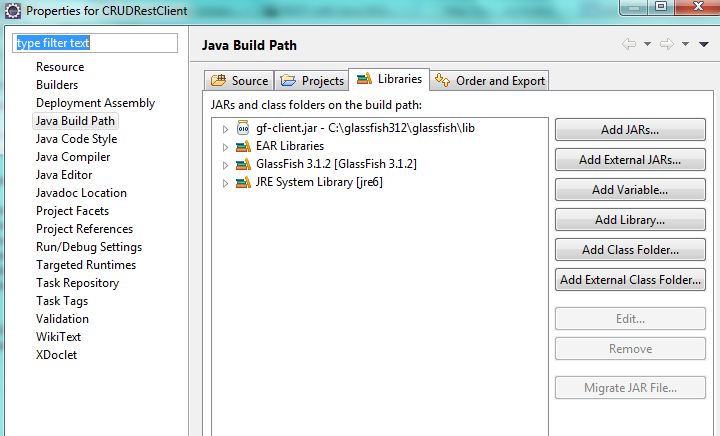Click the type filter text field
Image resolution: width=720 pixels, height=436 pixels.
[x=95, y=44]
